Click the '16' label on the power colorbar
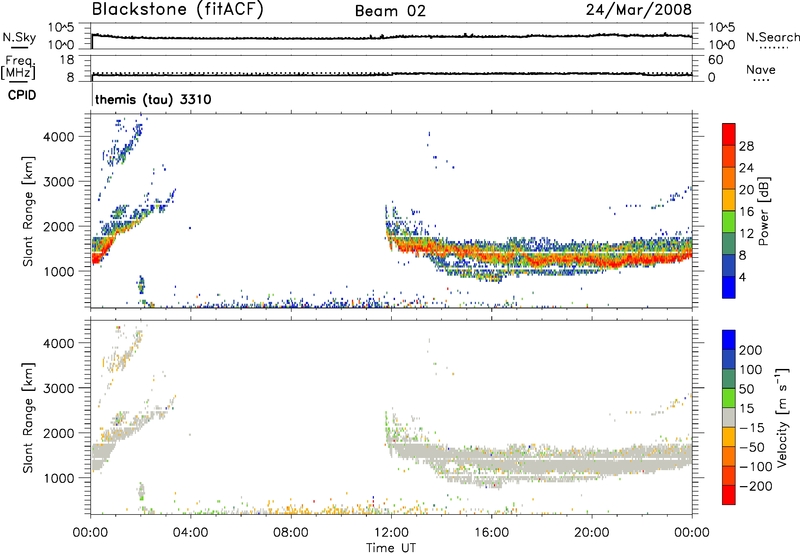Image resolution: width=800 pixels, height=554 pixels. point(746,212)
